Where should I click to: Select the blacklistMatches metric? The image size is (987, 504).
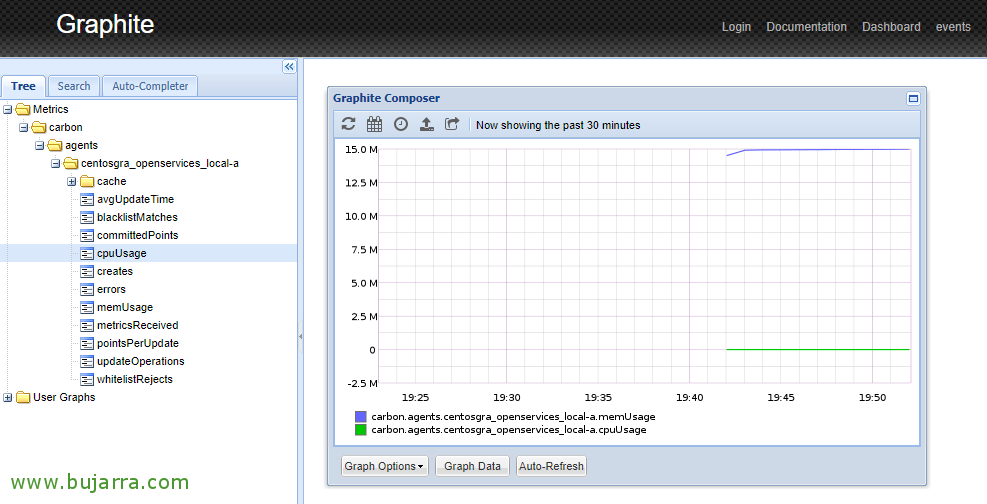point(137,217)
